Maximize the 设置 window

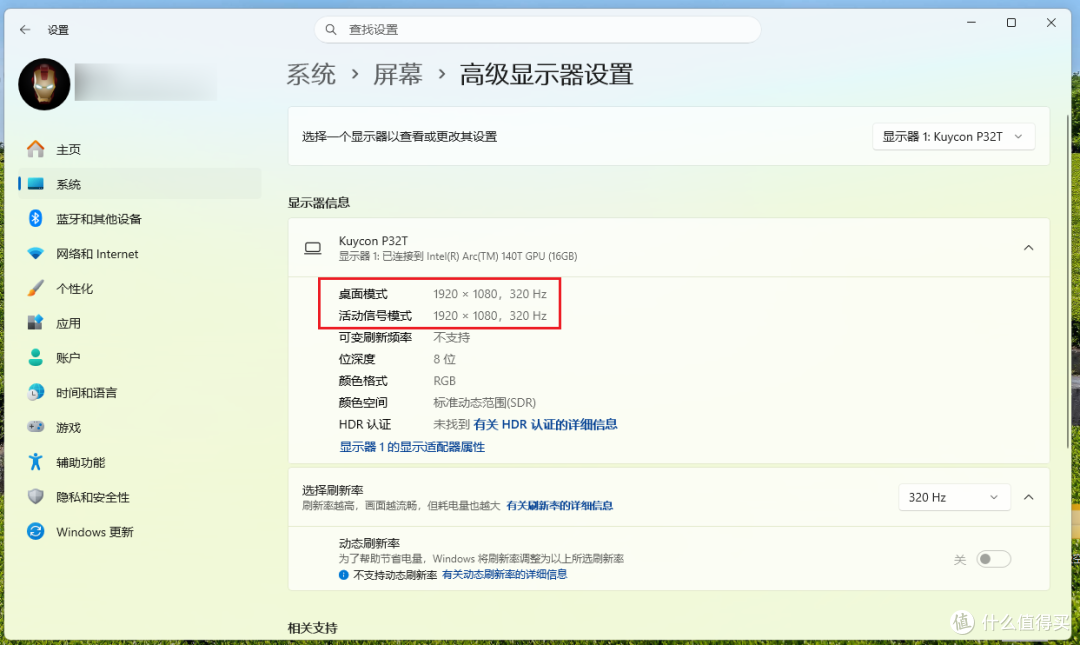click(1011, 23)
